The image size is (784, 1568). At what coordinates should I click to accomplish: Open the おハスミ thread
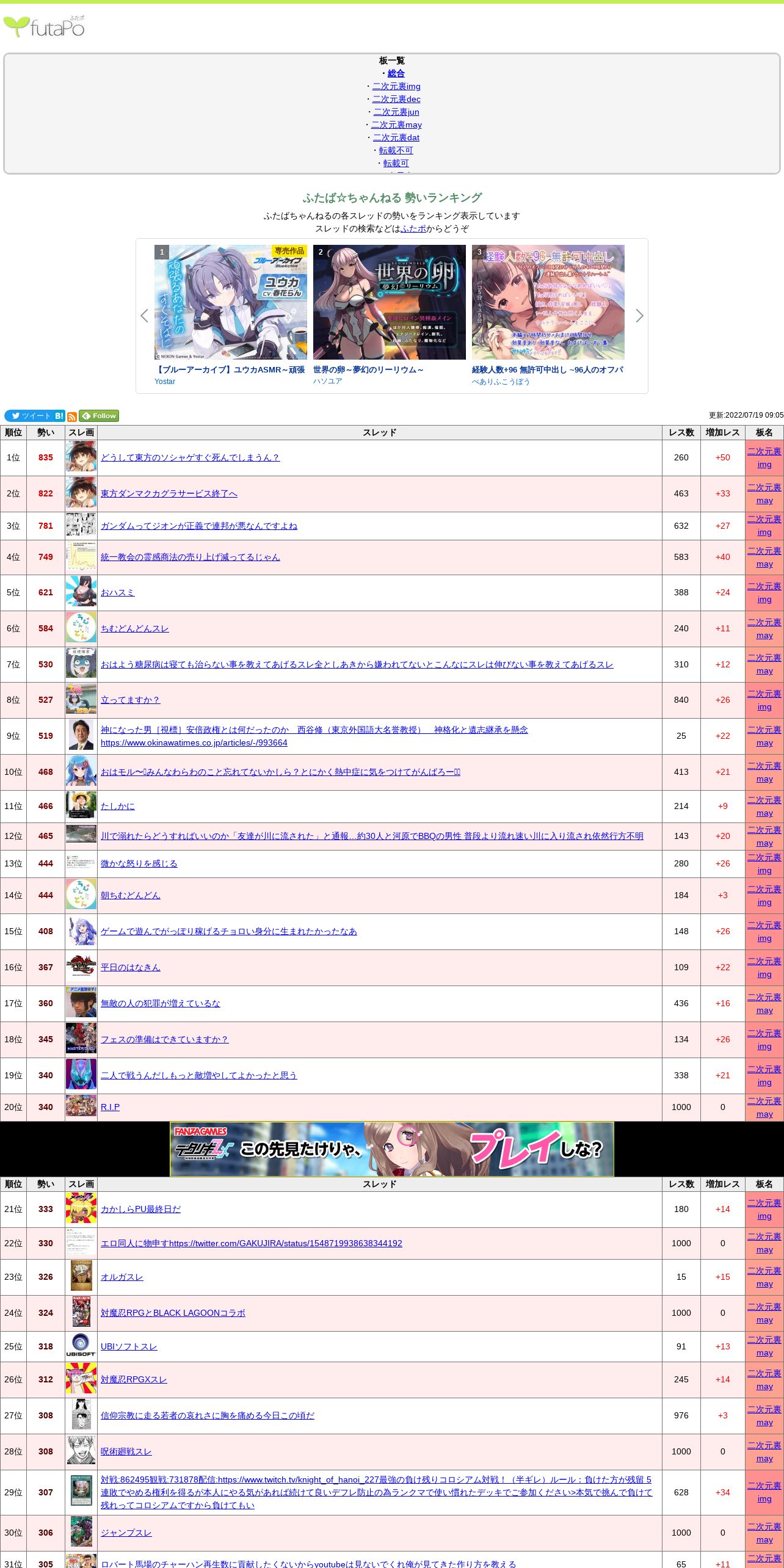tap(118, 592)
